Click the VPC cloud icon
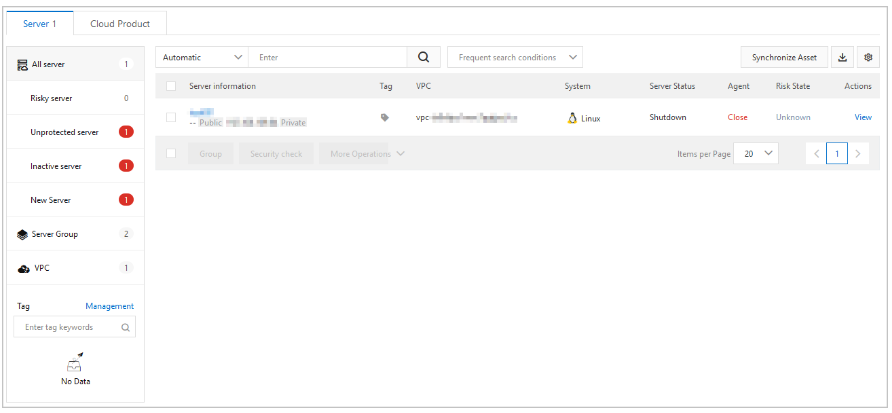The height and width of the screenshot is (413, 892). [23, 269]
